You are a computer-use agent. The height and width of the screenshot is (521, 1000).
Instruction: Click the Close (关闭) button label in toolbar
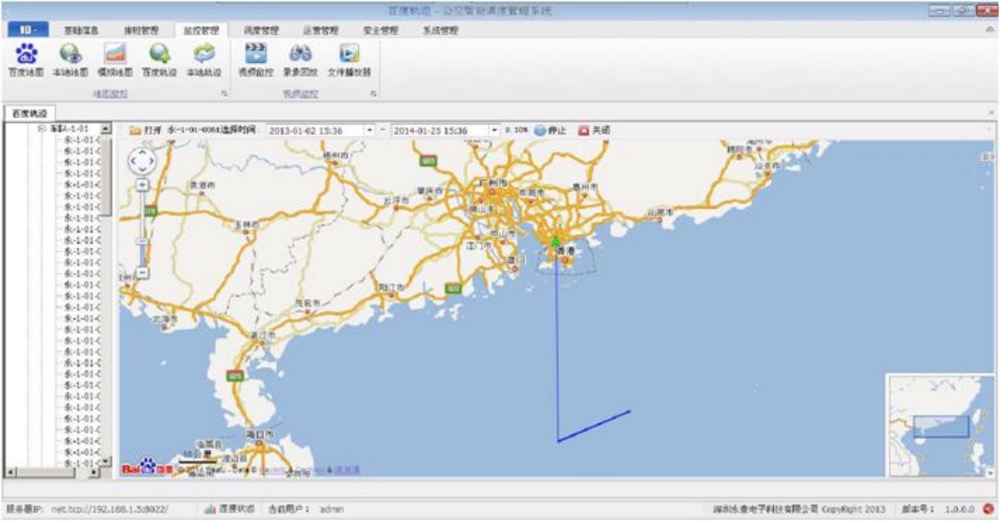click(x=601, y=130)
